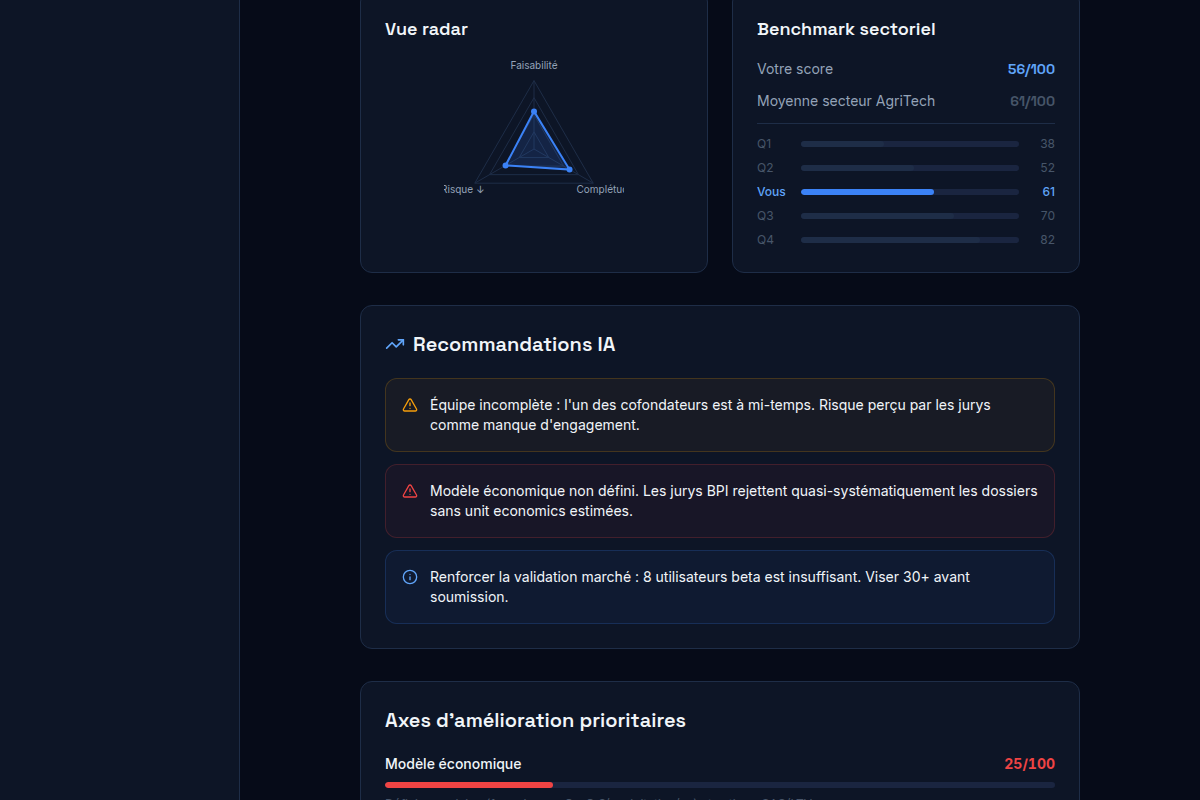Click the Q3 value 70
The height and width of the screenshot is (800, 1200).
(1047, 216)
